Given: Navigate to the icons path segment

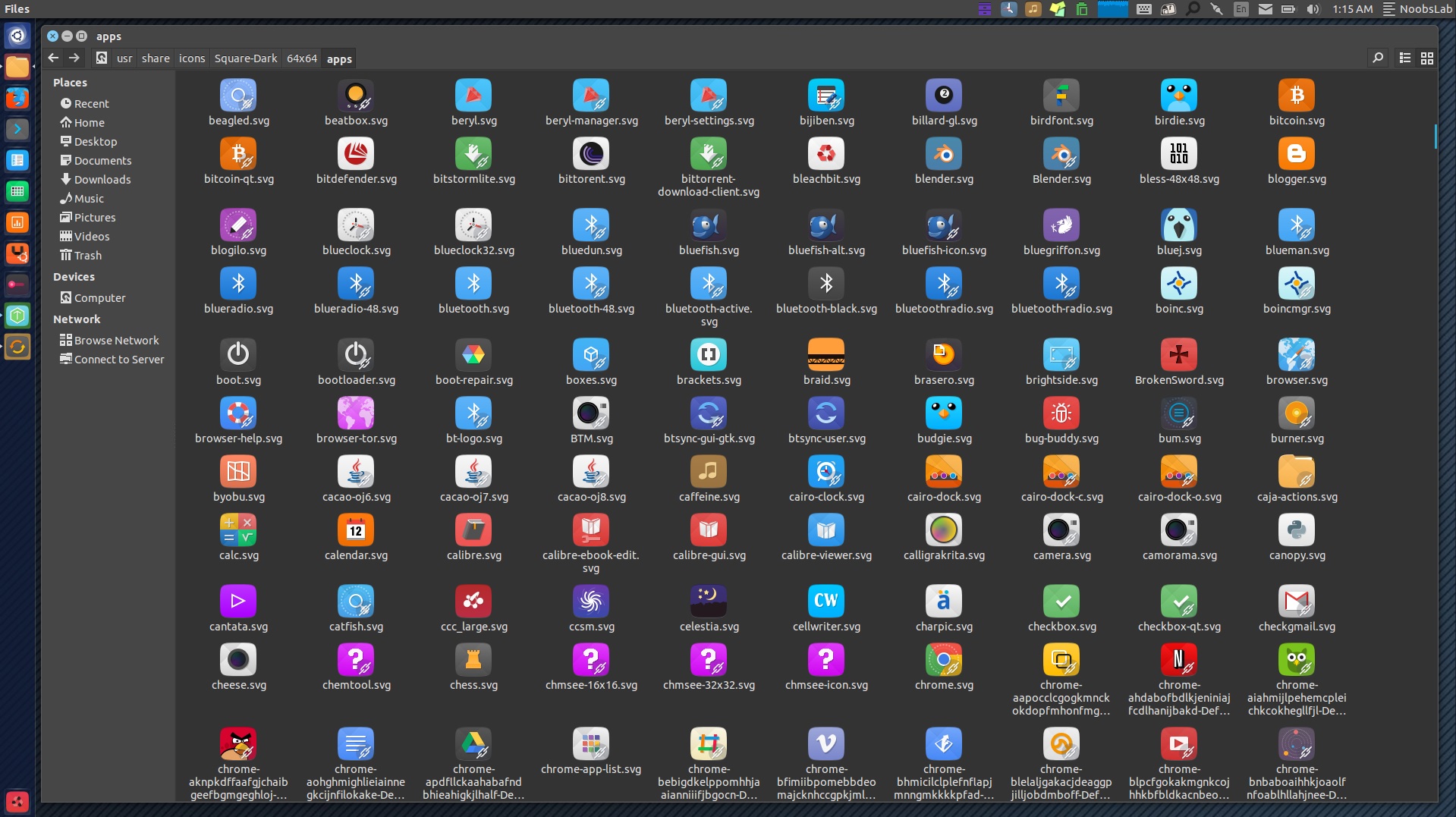Looking at the screenshot, I should pyautogui.click(x=192, y=58).
